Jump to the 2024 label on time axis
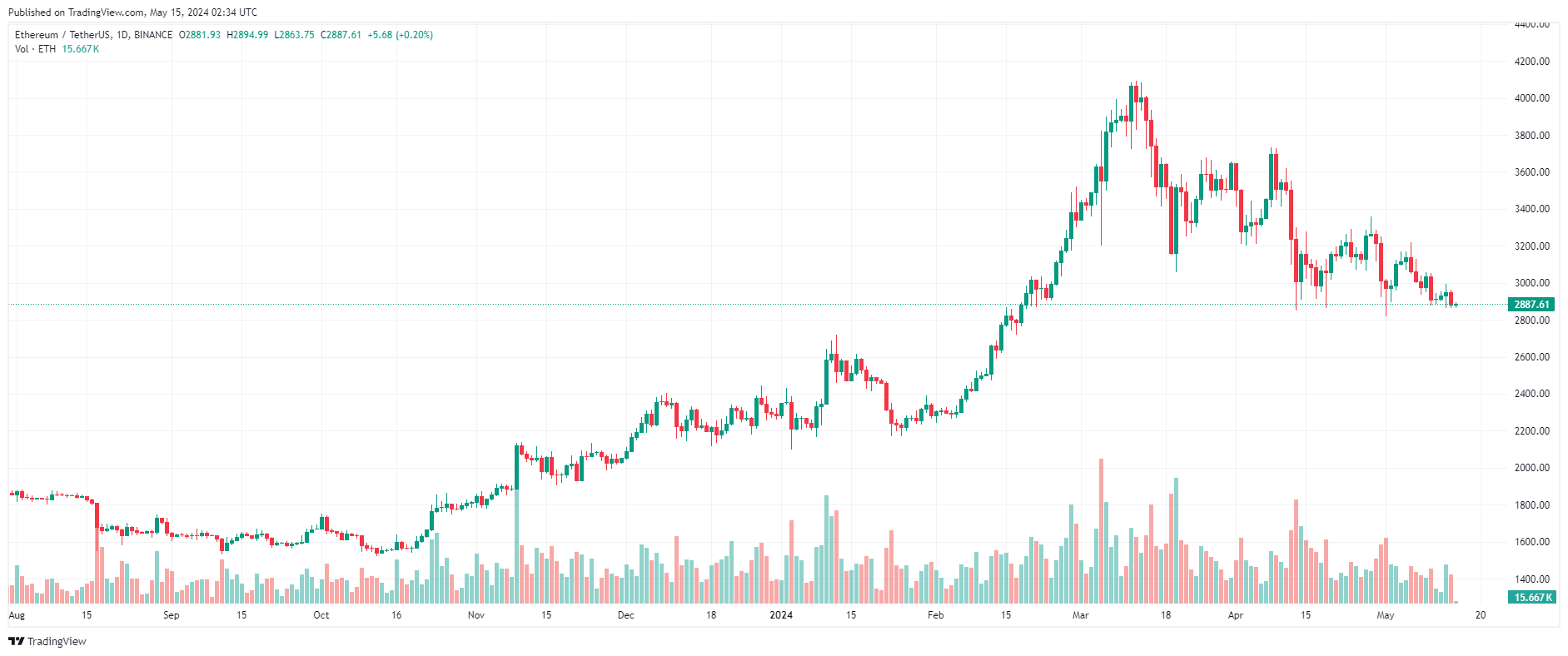 pos(781,615)
